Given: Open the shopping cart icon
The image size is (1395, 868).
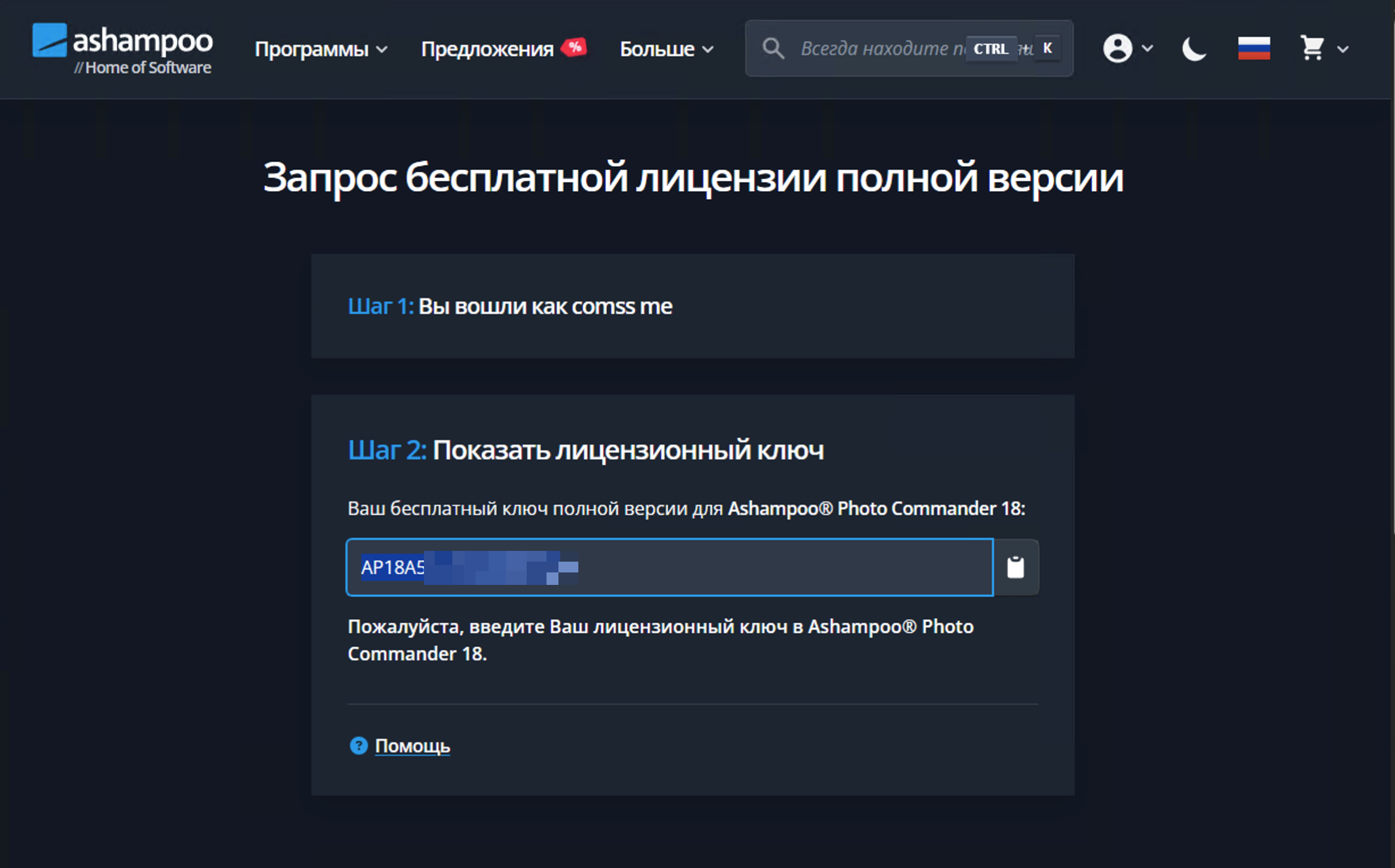Looking at the screenshot, I should click(x=1312, y=48).
